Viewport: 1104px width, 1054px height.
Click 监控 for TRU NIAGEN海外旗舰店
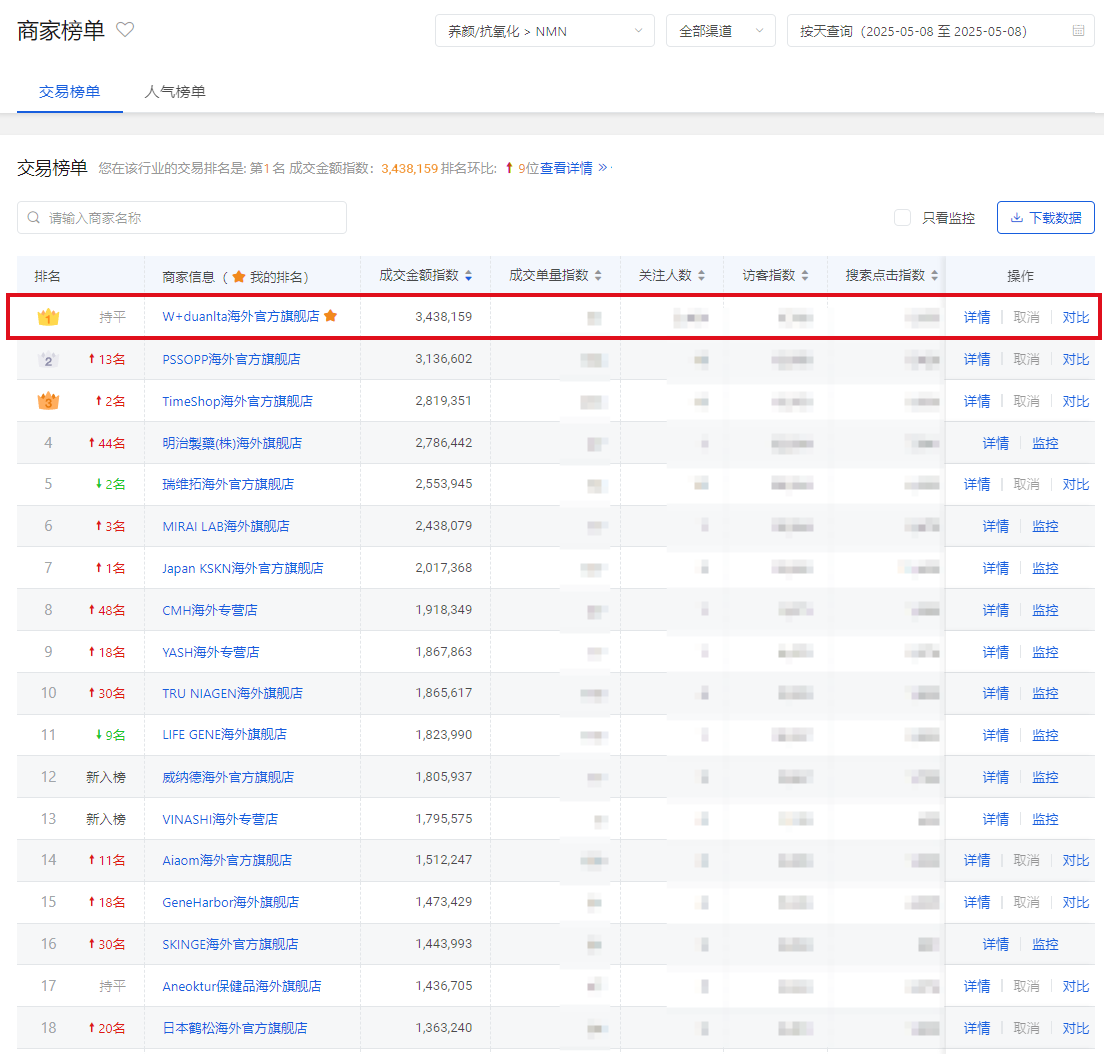click(1045, 694)
